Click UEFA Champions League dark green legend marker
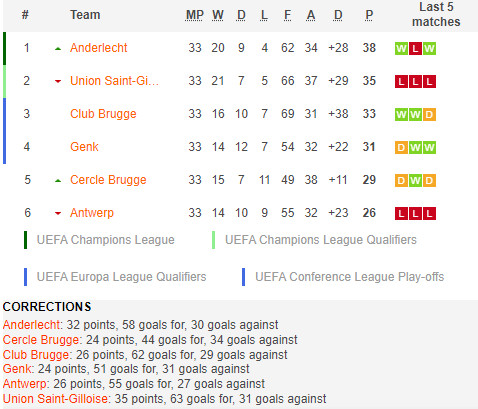 coord(25,240)
